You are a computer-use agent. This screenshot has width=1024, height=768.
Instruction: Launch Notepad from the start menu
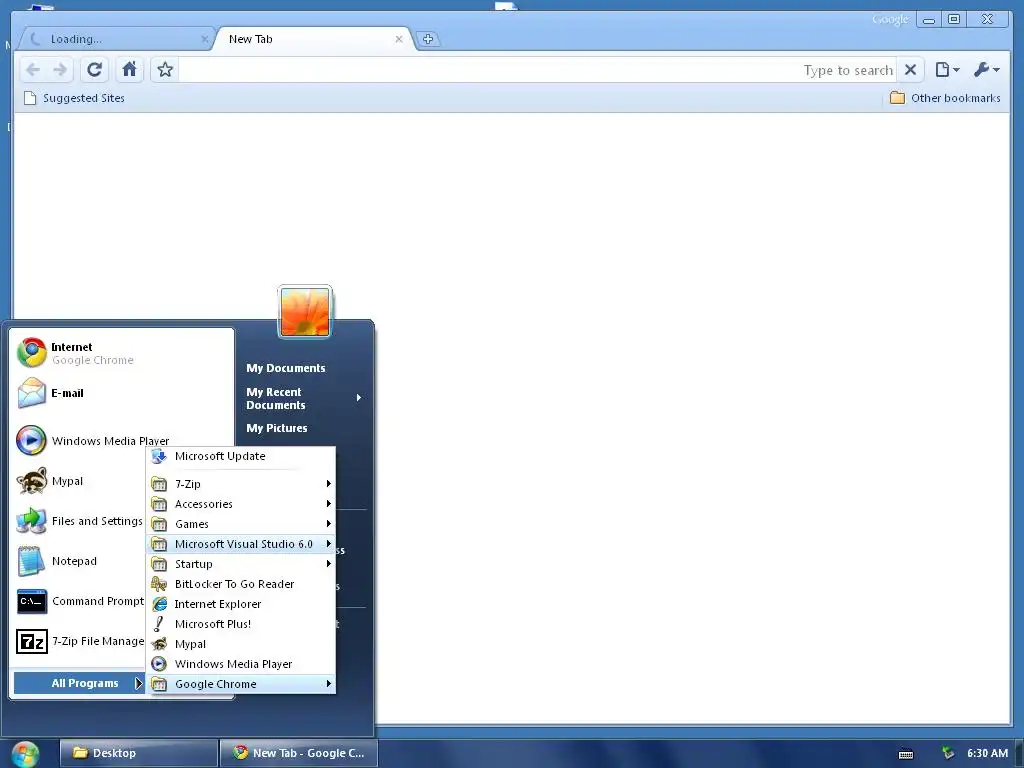click(78, 561)
